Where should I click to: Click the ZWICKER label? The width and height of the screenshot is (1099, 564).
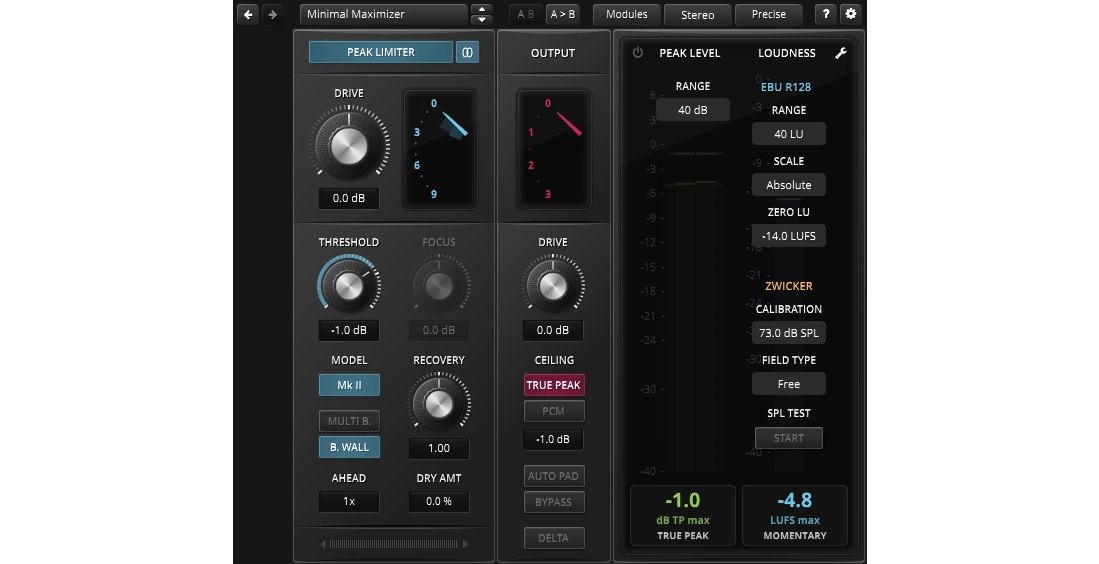[789, 286]
